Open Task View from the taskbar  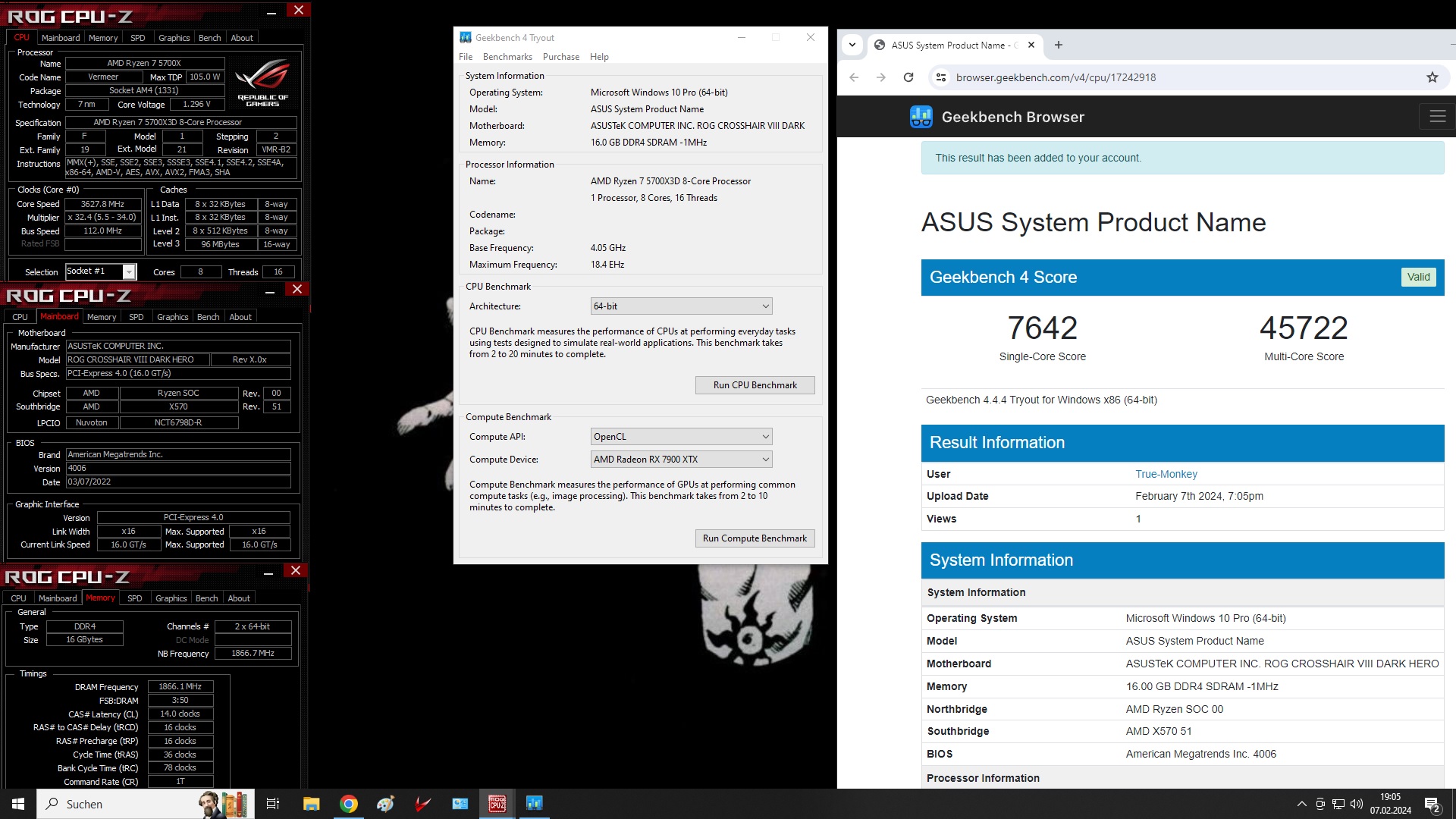click(x=273, y=804)
